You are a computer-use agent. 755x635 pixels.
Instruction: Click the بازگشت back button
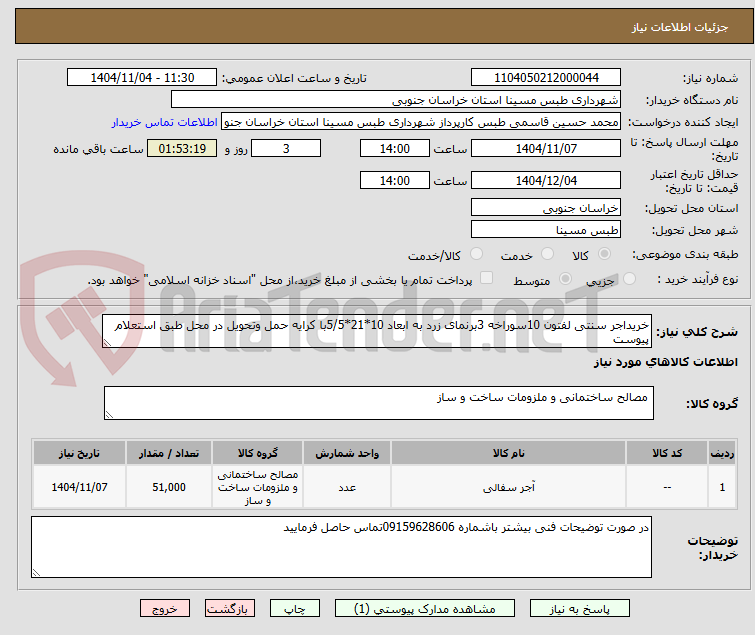[230, 609]
